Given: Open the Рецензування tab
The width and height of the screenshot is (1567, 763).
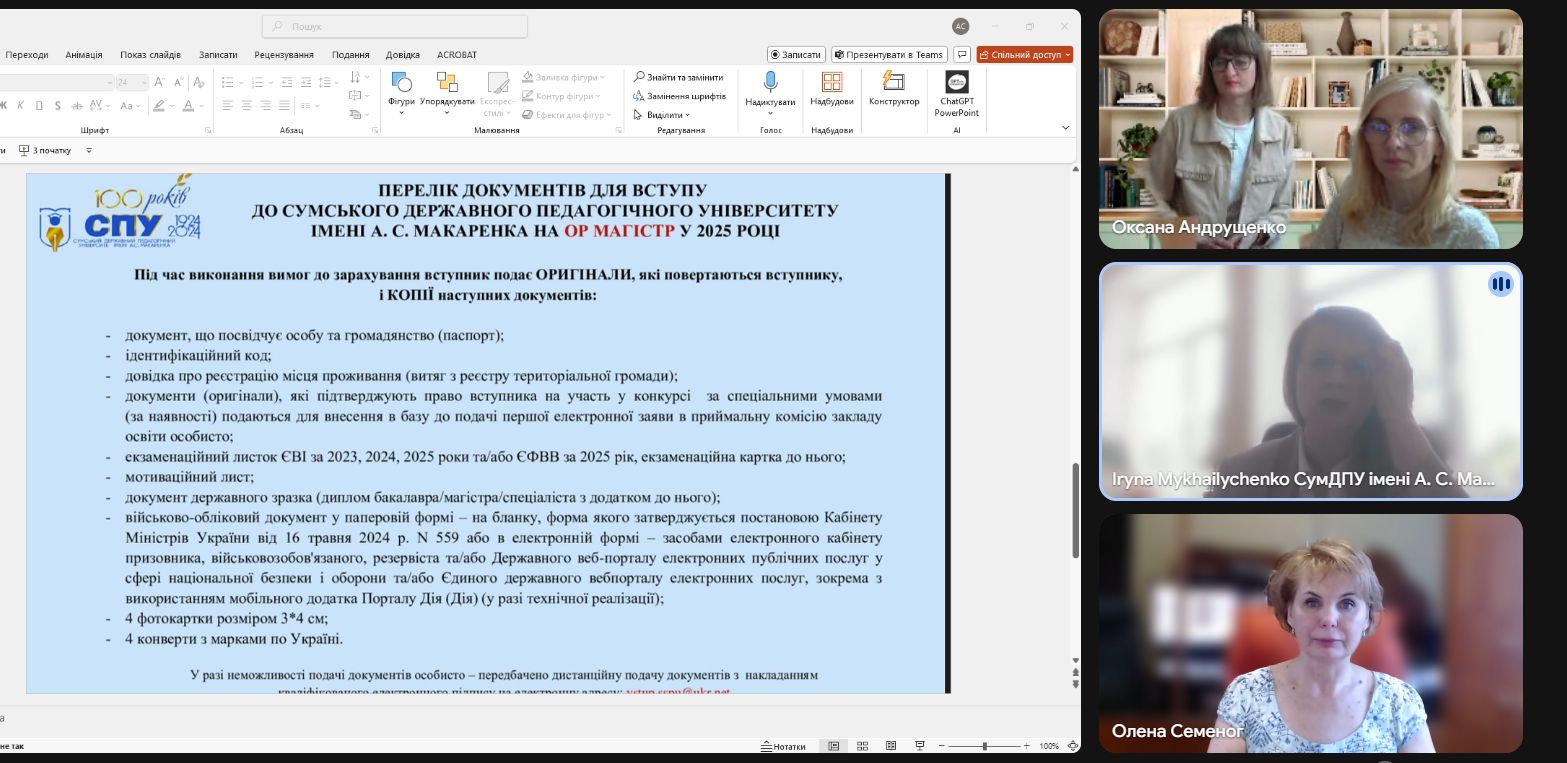Looking at the screenshot, I should 284,54.
